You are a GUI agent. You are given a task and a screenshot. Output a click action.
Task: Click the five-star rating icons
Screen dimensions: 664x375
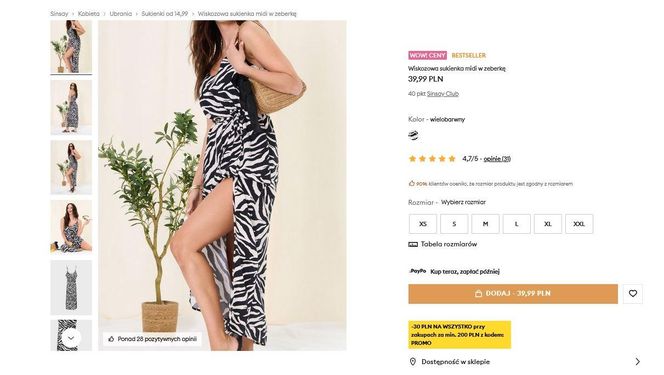(432, 159)
